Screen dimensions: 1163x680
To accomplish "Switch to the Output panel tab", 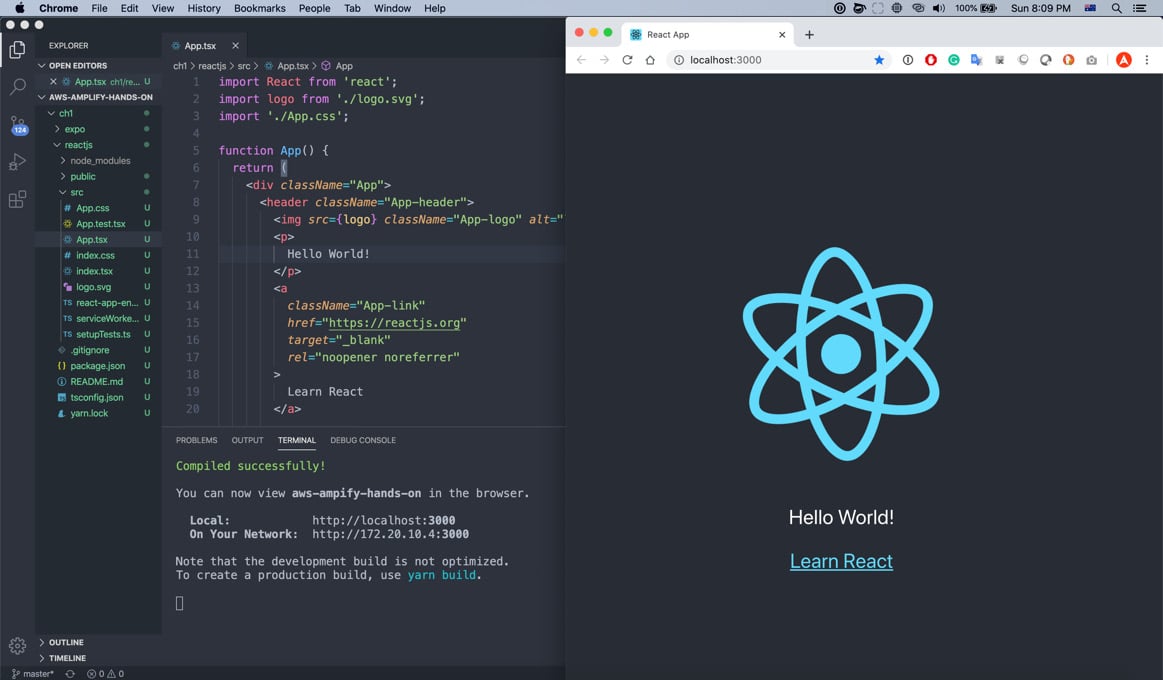I will coord(248,440).
